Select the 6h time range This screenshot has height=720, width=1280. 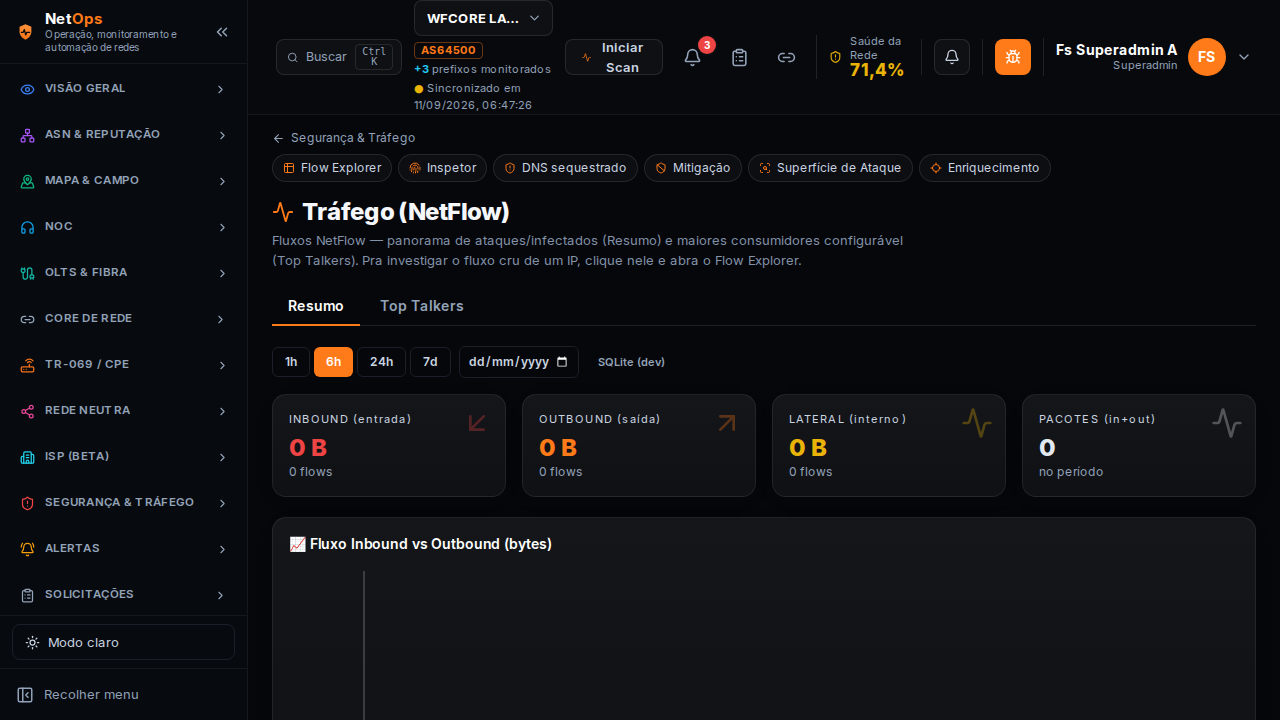coord(333,362)
